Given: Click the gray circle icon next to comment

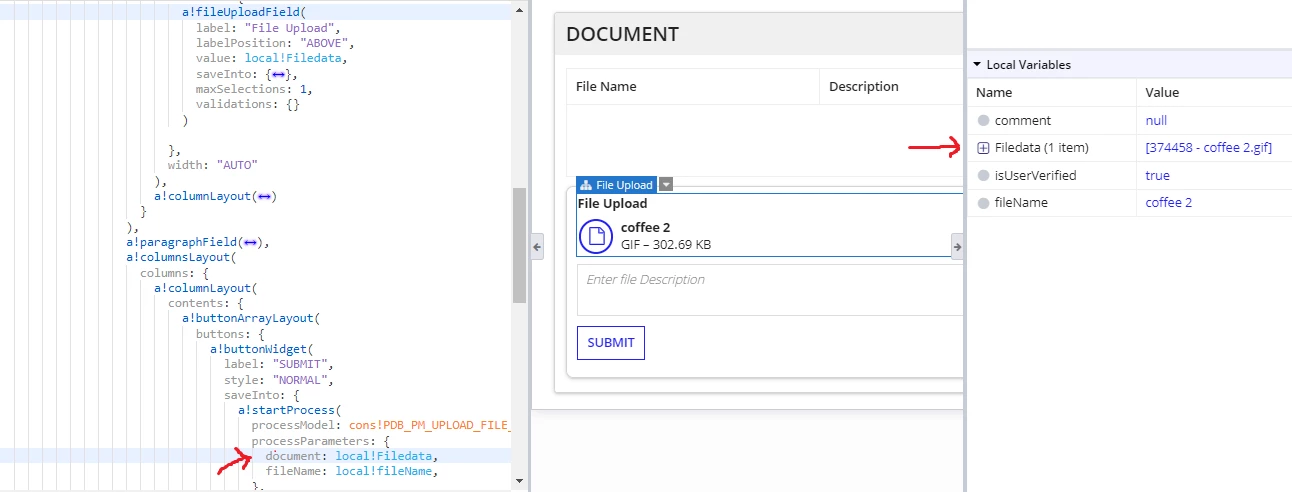Looking at the screenshot, I should (983, 120).
